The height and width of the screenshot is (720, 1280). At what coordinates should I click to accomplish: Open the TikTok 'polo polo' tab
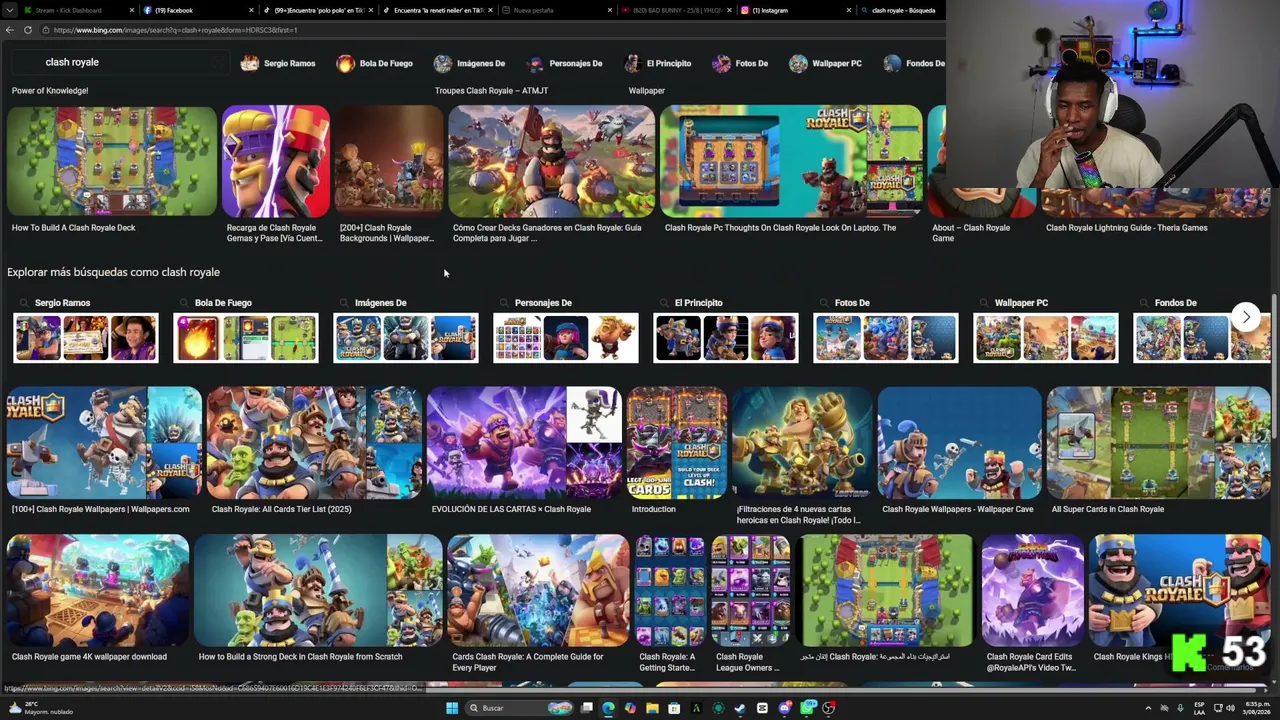click(315, 10)
